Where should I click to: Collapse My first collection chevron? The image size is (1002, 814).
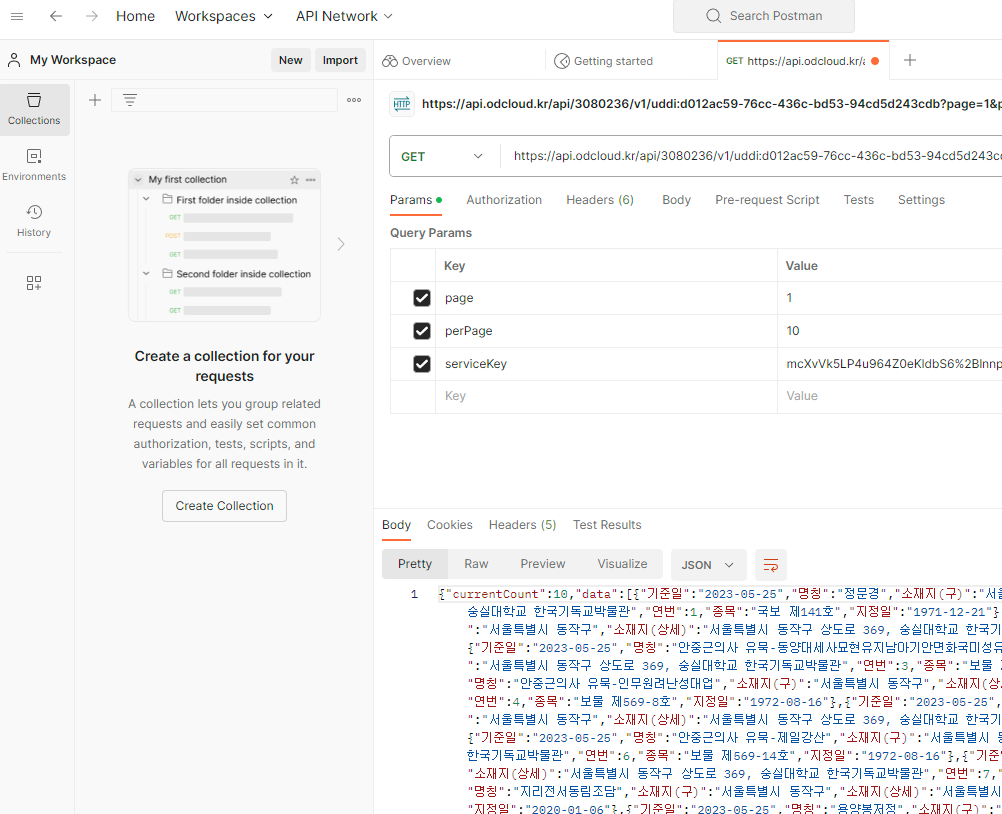tap(138, 180)
